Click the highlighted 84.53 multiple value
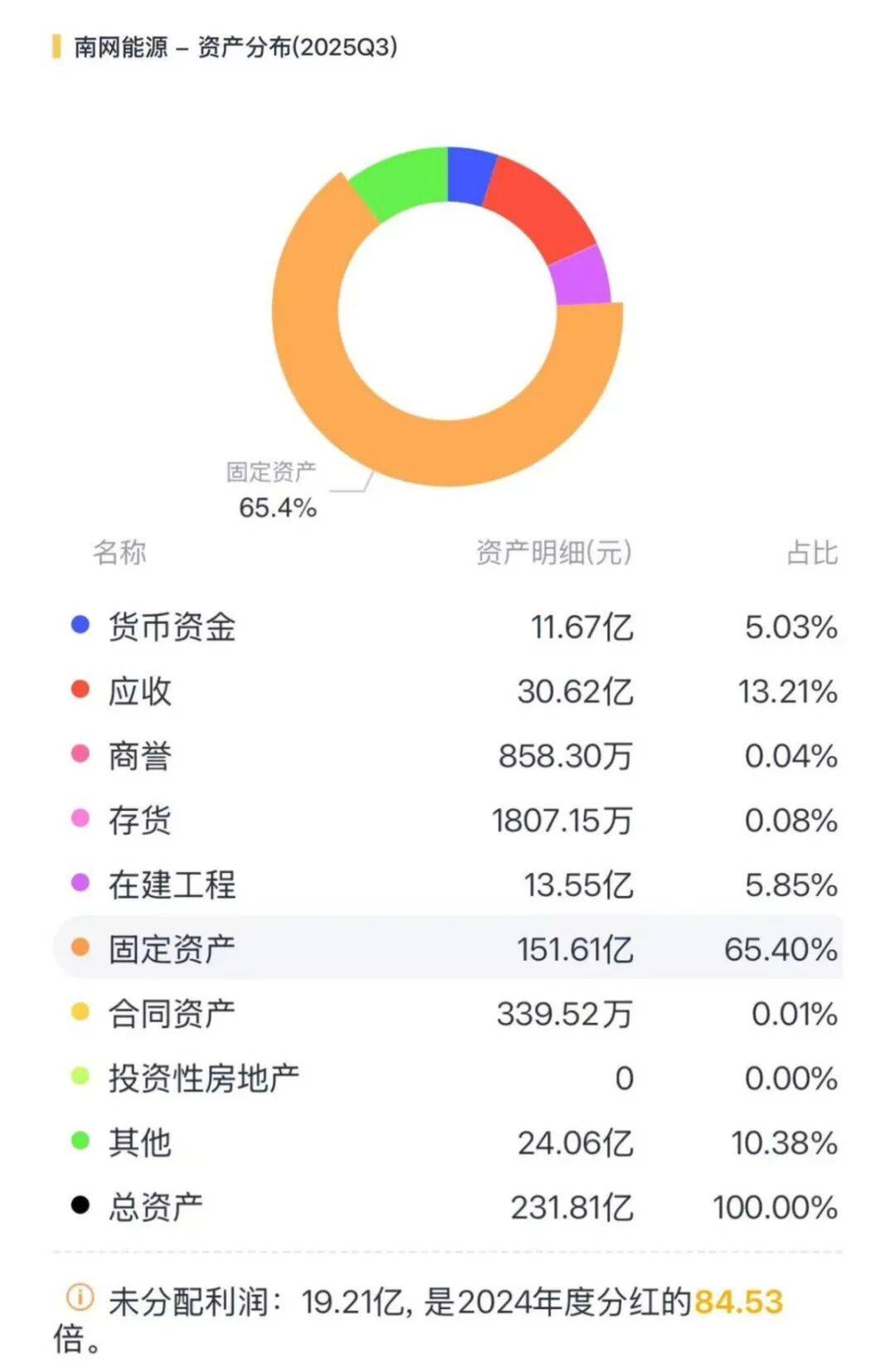895x1372 pixels. point(738,1302)
